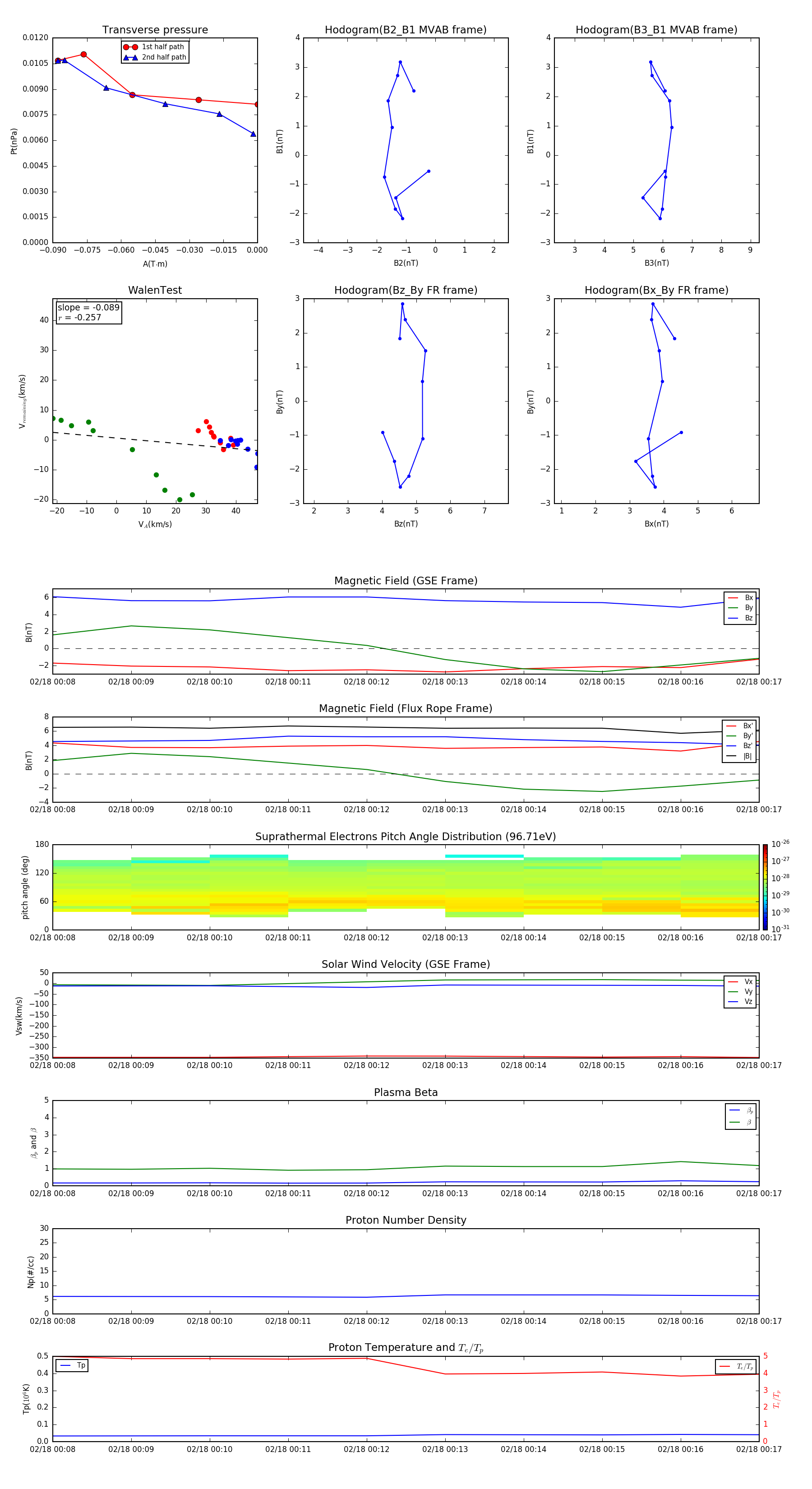The image size is (812, 1489).
Task: Click 'pitch angle (deg)' axis label
Action: pyautogui.click(x=25, y=887)
